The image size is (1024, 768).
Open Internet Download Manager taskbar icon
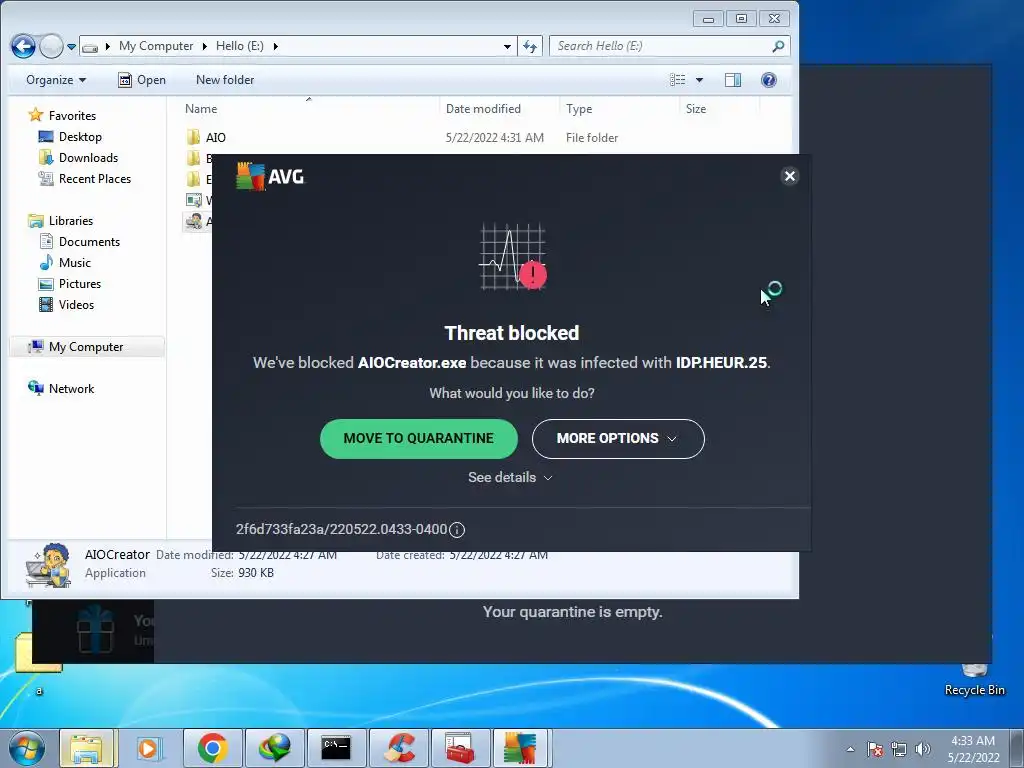tap(274, 748)
